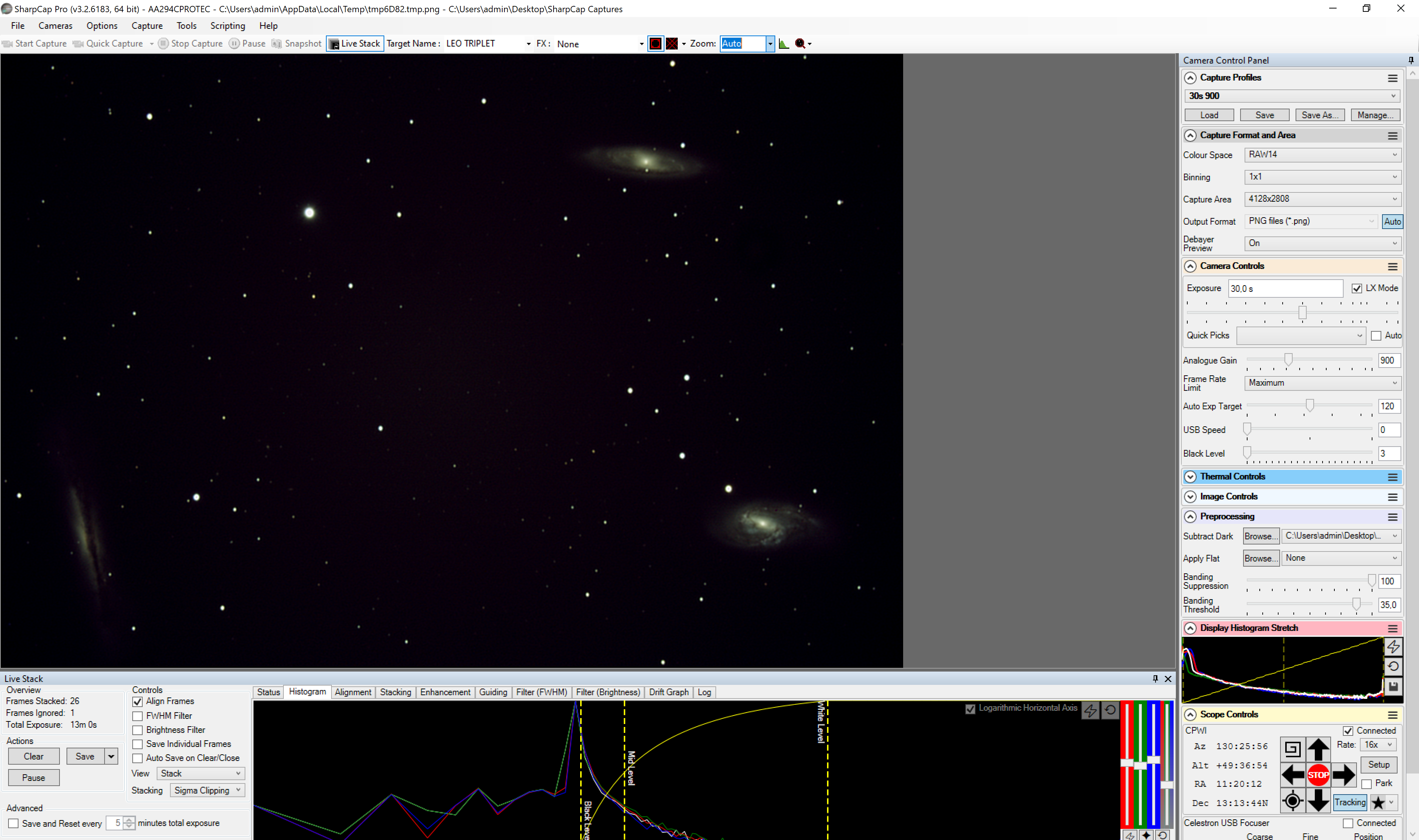
Task: Open the Tools menu
Action: pos(186,25)
